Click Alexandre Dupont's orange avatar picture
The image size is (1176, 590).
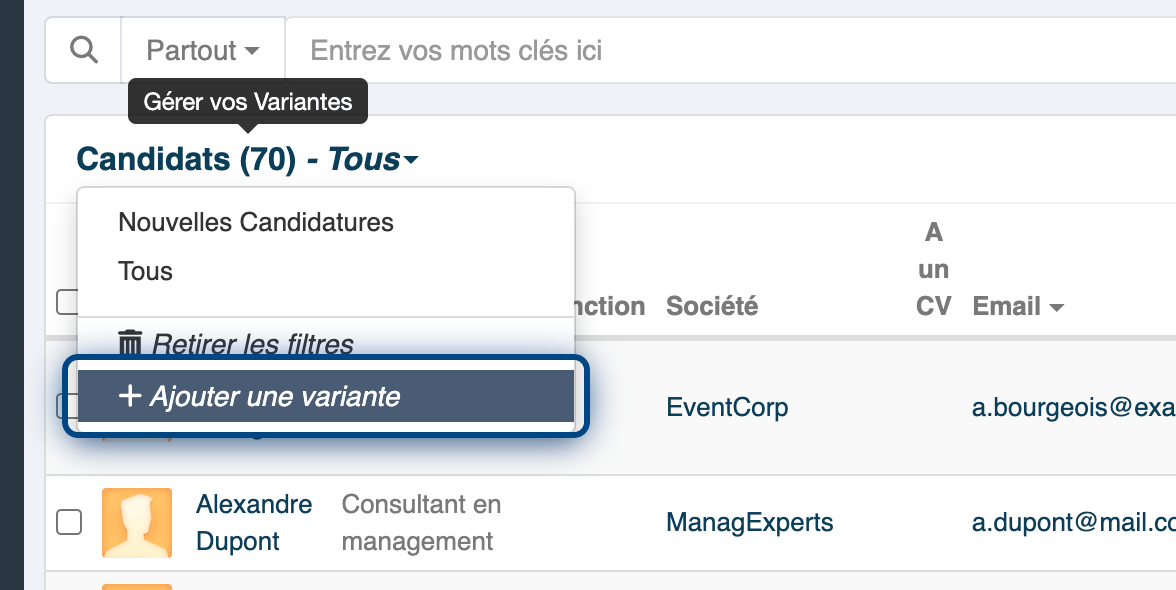coord(136,523)
